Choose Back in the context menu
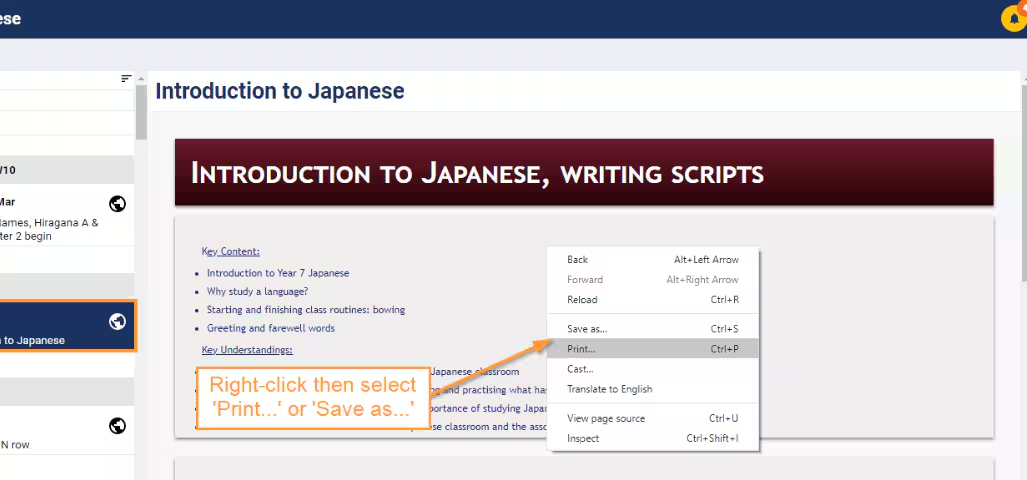Image resolution: width=1027 pixels, height=480 pixels. pos(653,259)
